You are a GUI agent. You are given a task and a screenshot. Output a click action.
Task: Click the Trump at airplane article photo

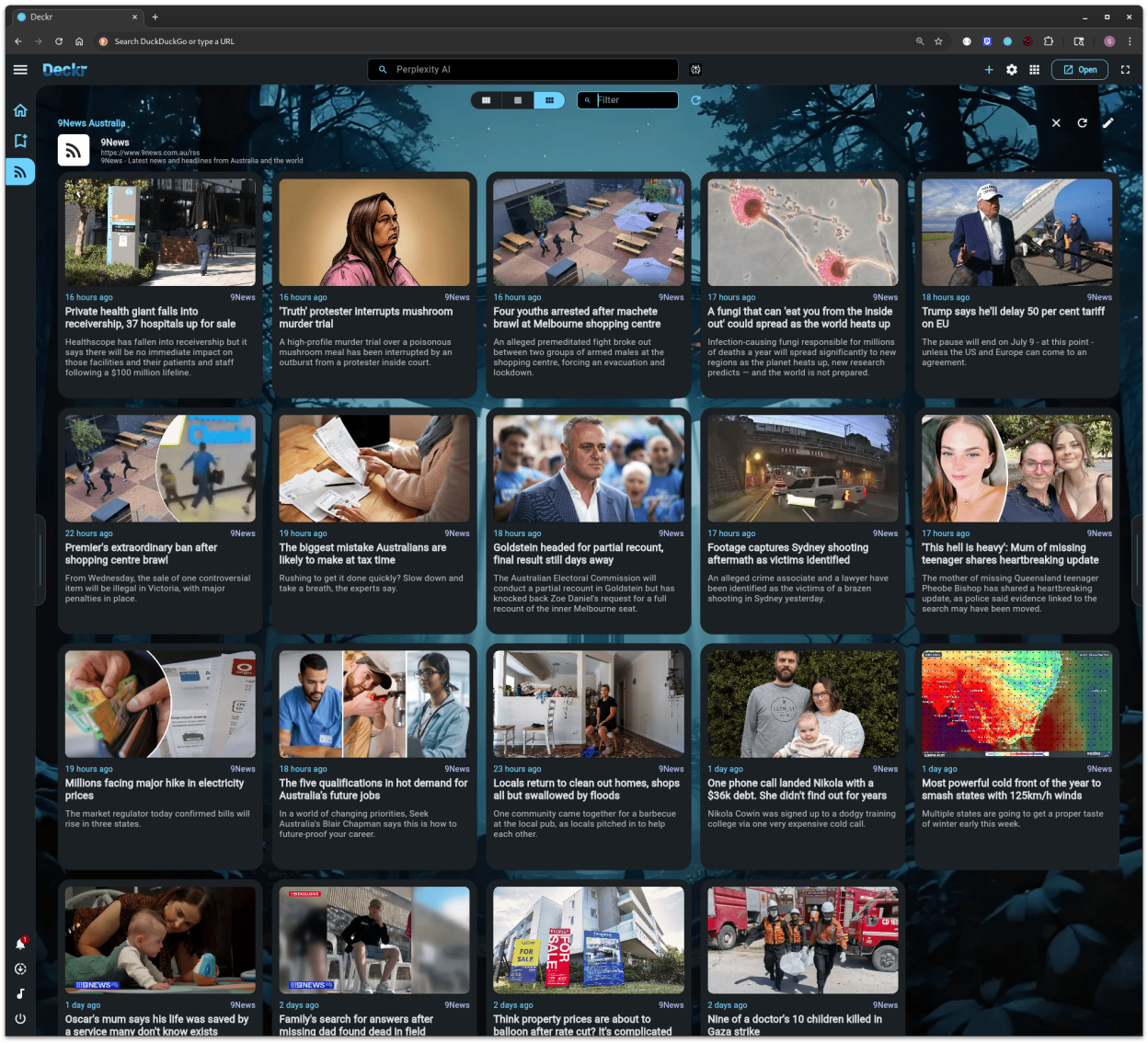click(x=1017, y=232)
